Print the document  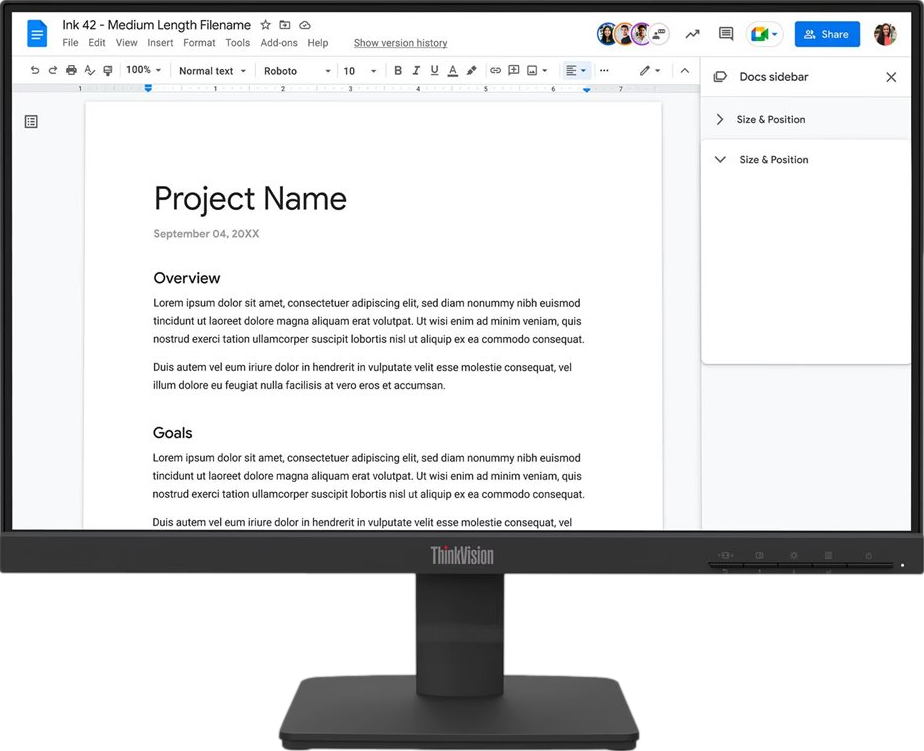tap(71, 70)
